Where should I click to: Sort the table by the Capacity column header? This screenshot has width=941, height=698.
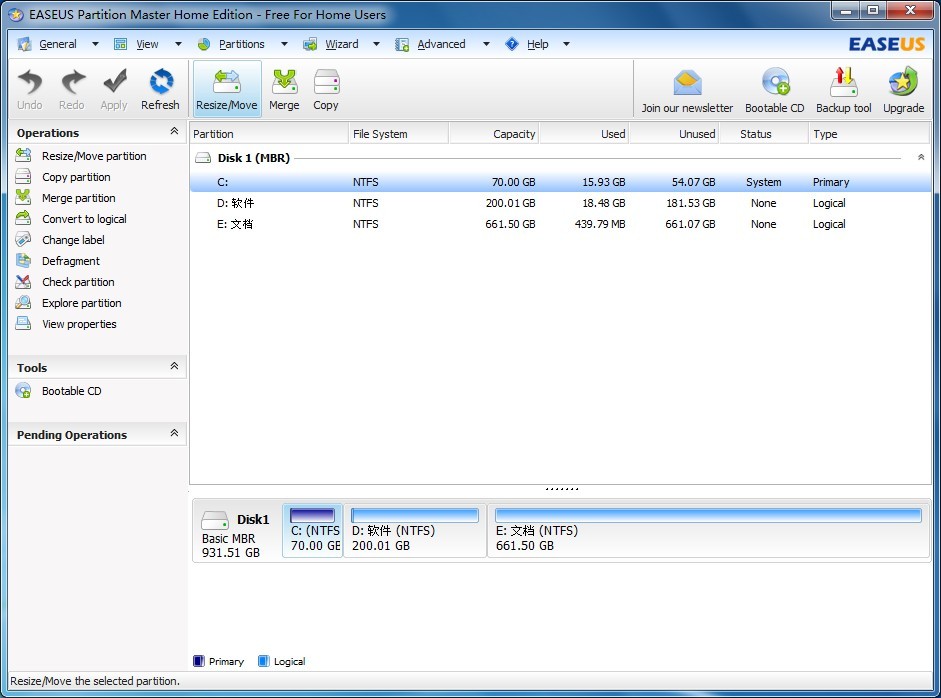tap(494, 134)
